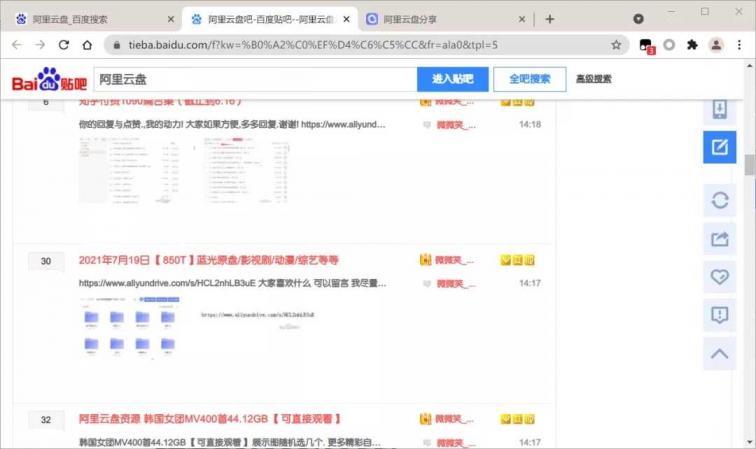
Task: Switch to the 阿里云盘_百度搜索 tab
Action: pos(94,19)
